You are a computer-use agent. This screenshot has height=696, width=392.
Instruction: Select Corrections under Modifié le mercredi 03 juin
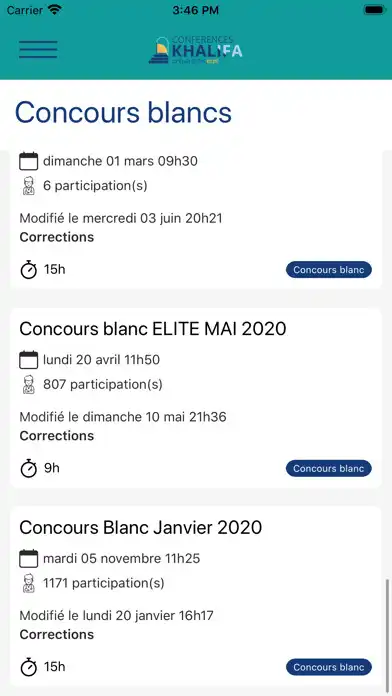click(57, 237)
